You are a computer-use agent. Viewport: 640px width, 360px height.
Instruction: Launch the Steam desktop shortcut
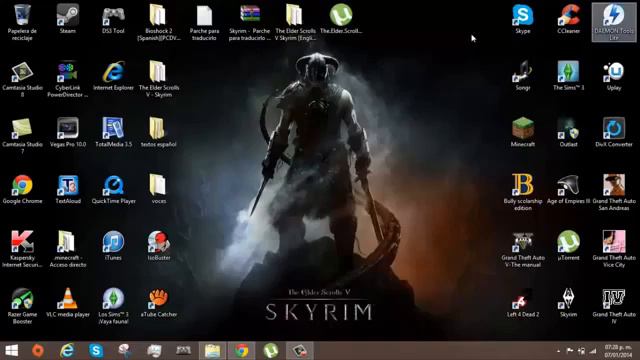pos(68,19)
